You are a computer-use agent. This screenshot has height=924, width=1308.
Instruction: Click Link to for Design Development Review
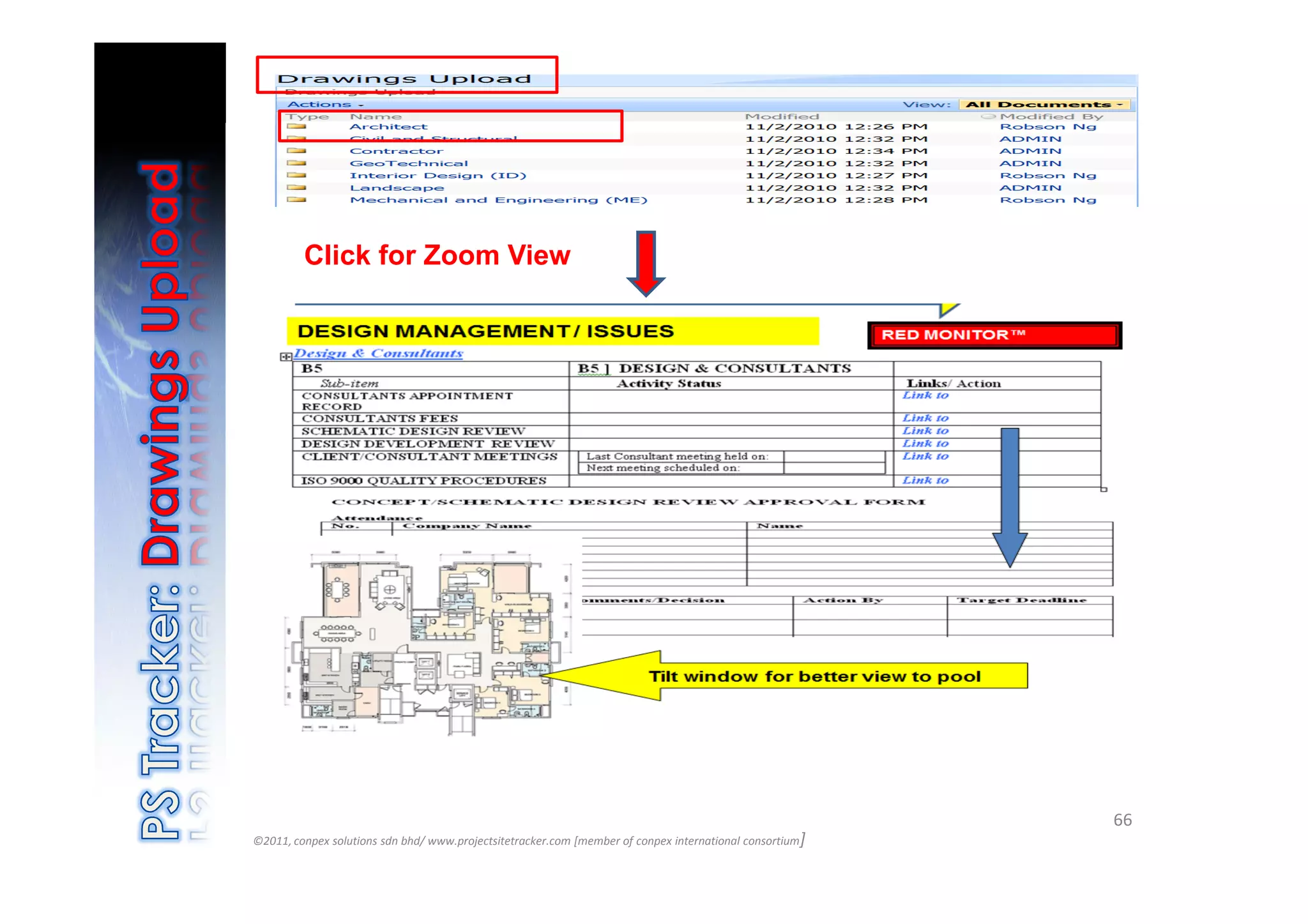925,444
